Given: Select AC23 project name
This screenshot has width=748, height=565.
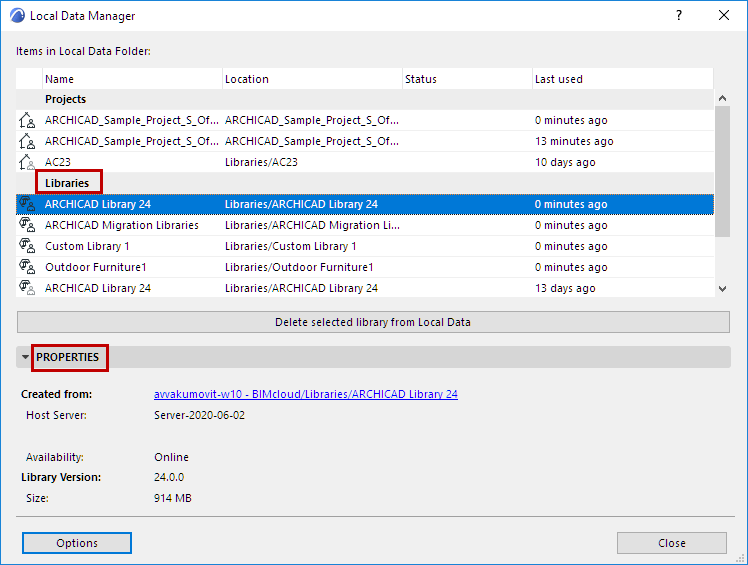Looking at the screenshot, I should 58,162.
